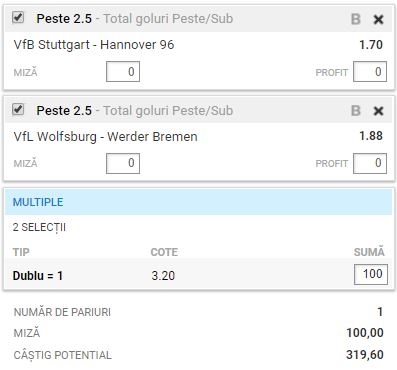
Task: Click the MIZĂ field for Stuttgart bet
Action: tap(123, 71)
